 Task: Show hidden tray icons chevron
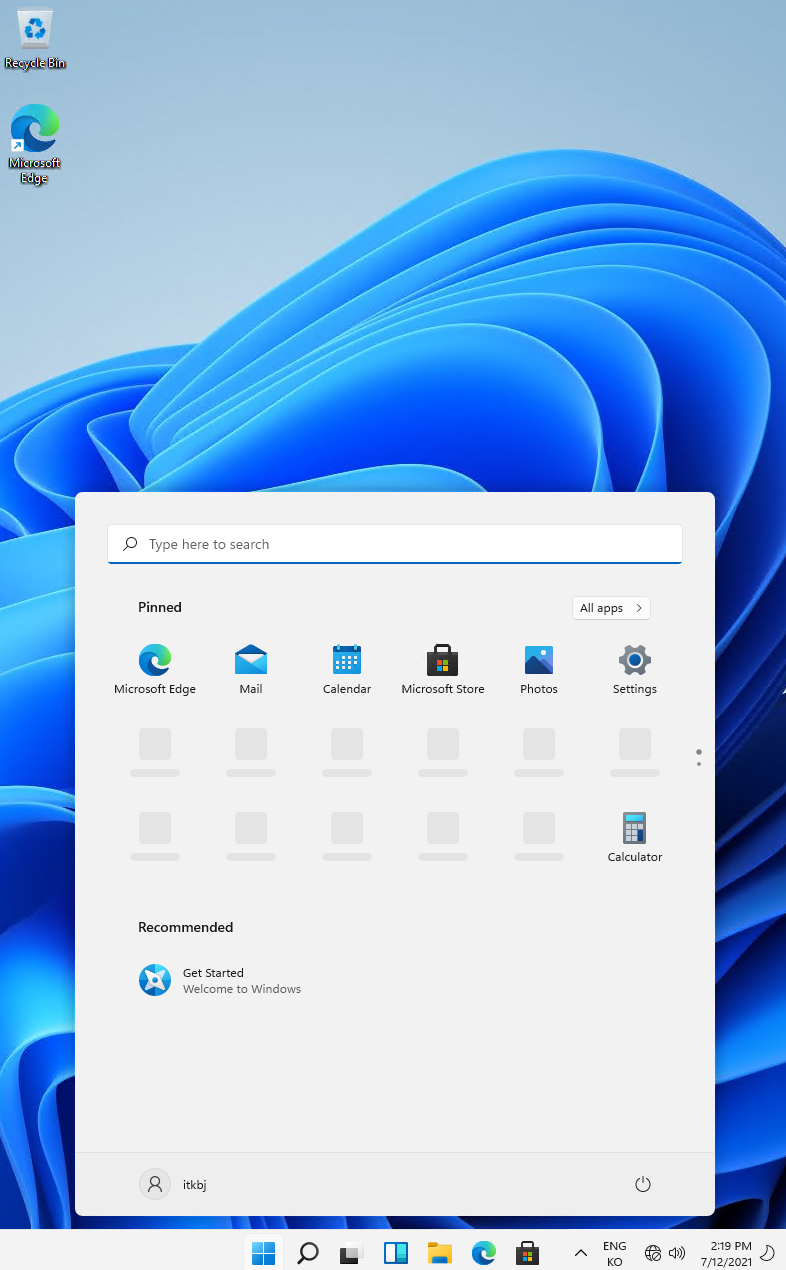click(580, 1253)
